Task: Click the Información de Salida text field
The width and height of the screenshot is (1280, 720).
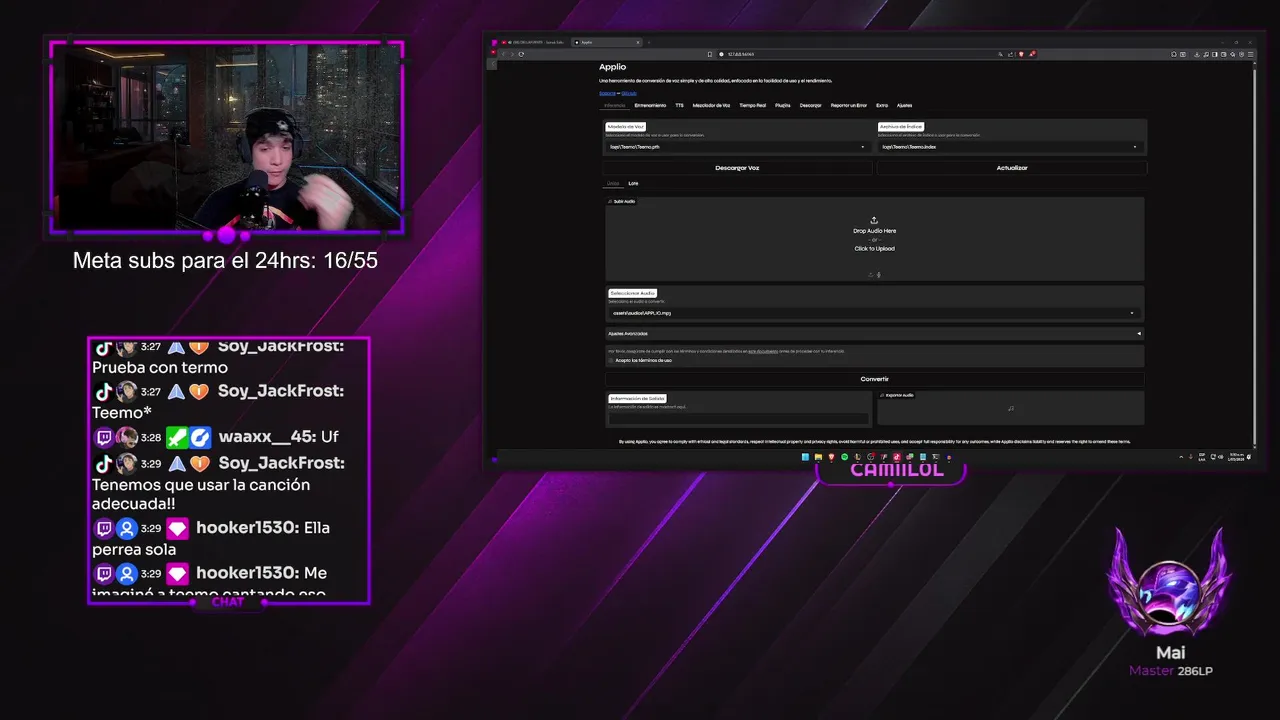Action: tap(739, 419)
